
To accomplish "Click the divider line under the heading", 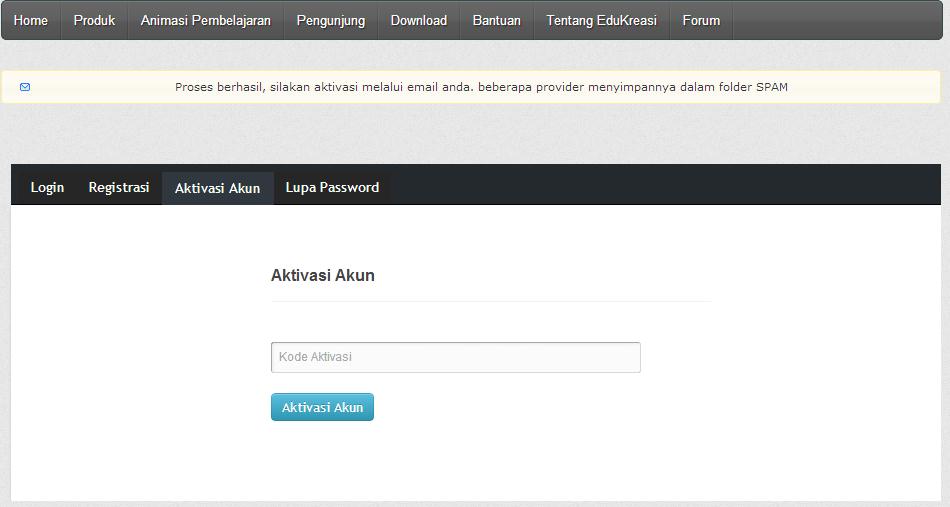I will point(491,301).
